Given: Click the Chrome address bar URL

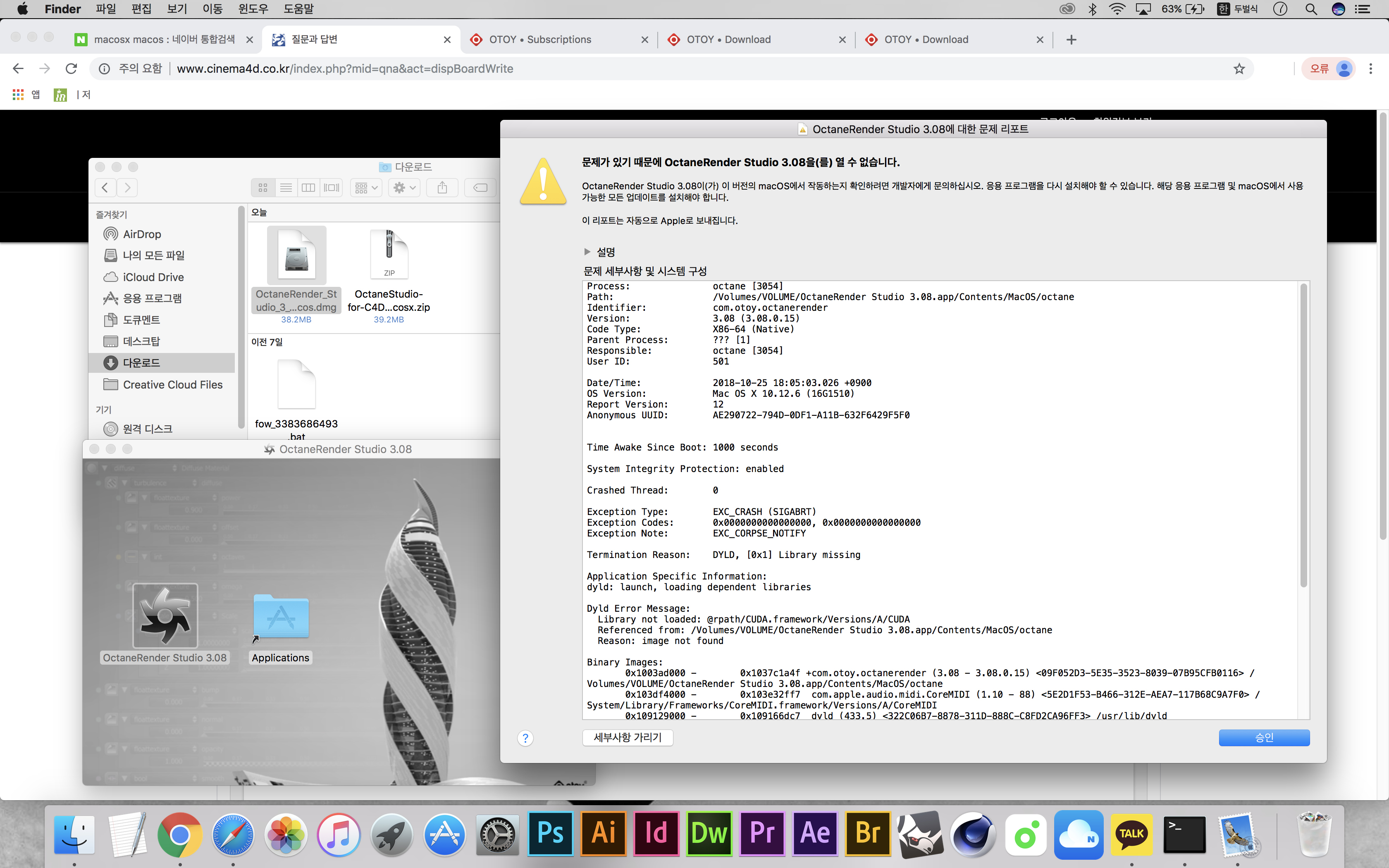Looking at the screenshot, I should tap(345, 69).
